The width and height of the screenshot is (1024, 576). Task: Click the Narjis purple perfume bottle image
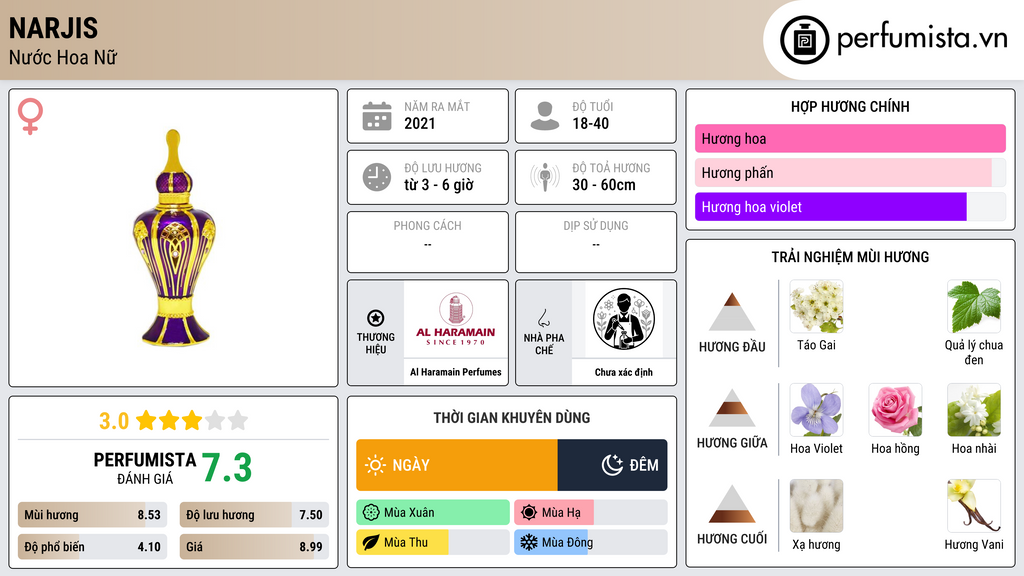(x=174, y=238)
